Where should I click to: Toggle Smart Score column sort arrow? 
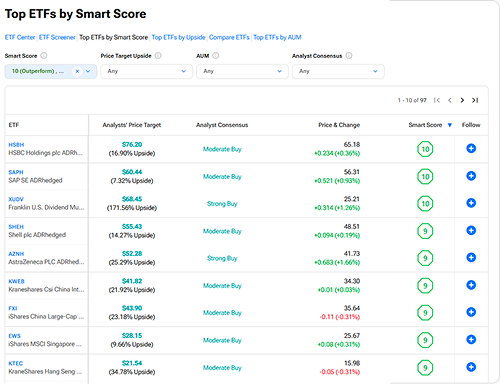tap(450, 125)
